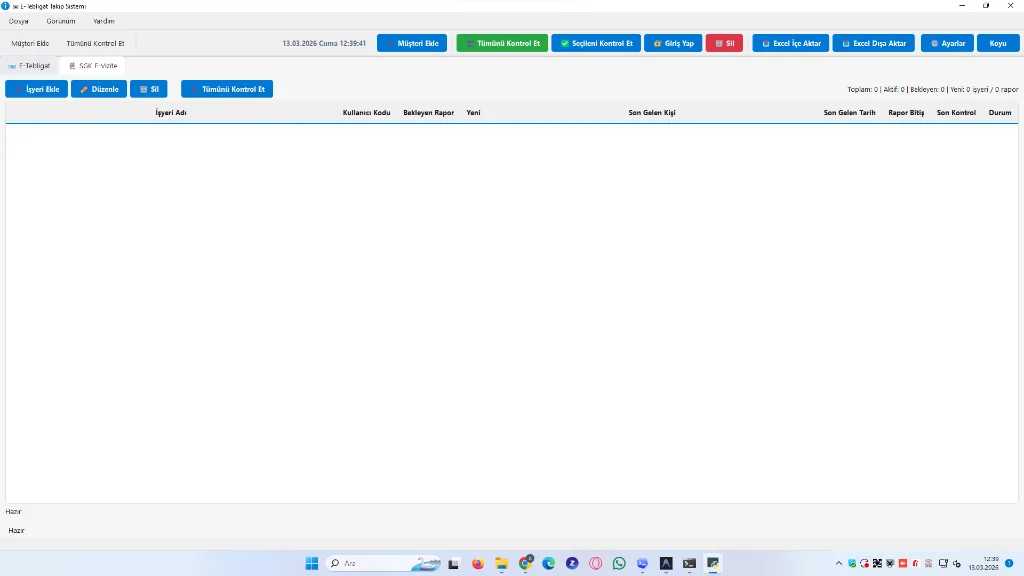1024x576 pixels.
Task: Click the Düzenle pencil edit button
Action: tap(99, 89)
